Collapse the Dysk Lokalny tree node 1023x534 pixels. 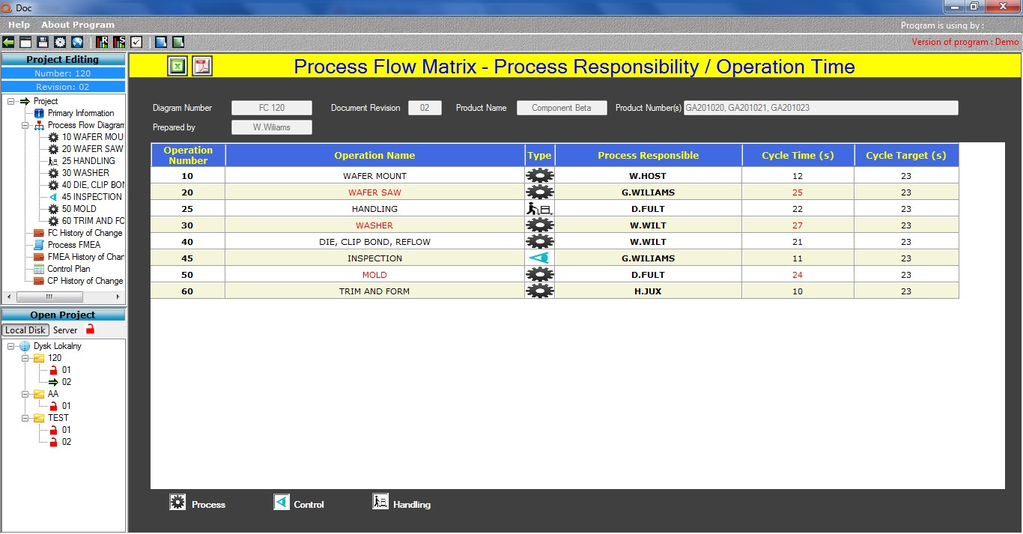[x=11, y=346]
